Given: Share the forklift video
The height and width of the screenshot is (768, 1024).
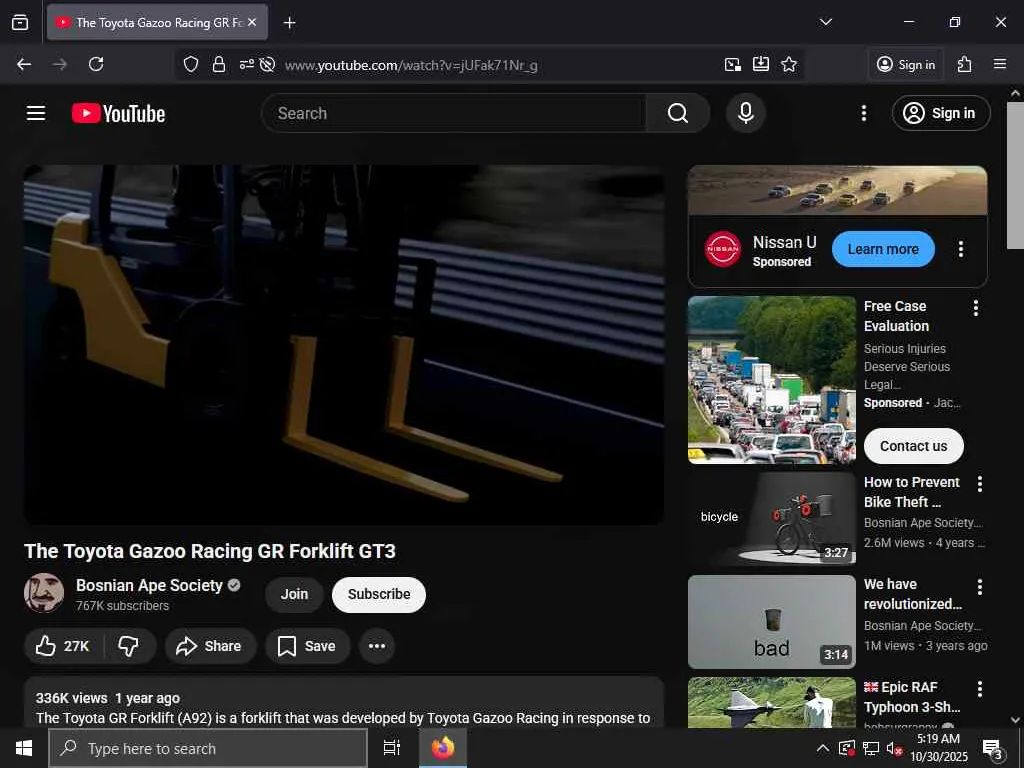Looking at the screenshot, I should pyautogui.click(x=210, y=646).
